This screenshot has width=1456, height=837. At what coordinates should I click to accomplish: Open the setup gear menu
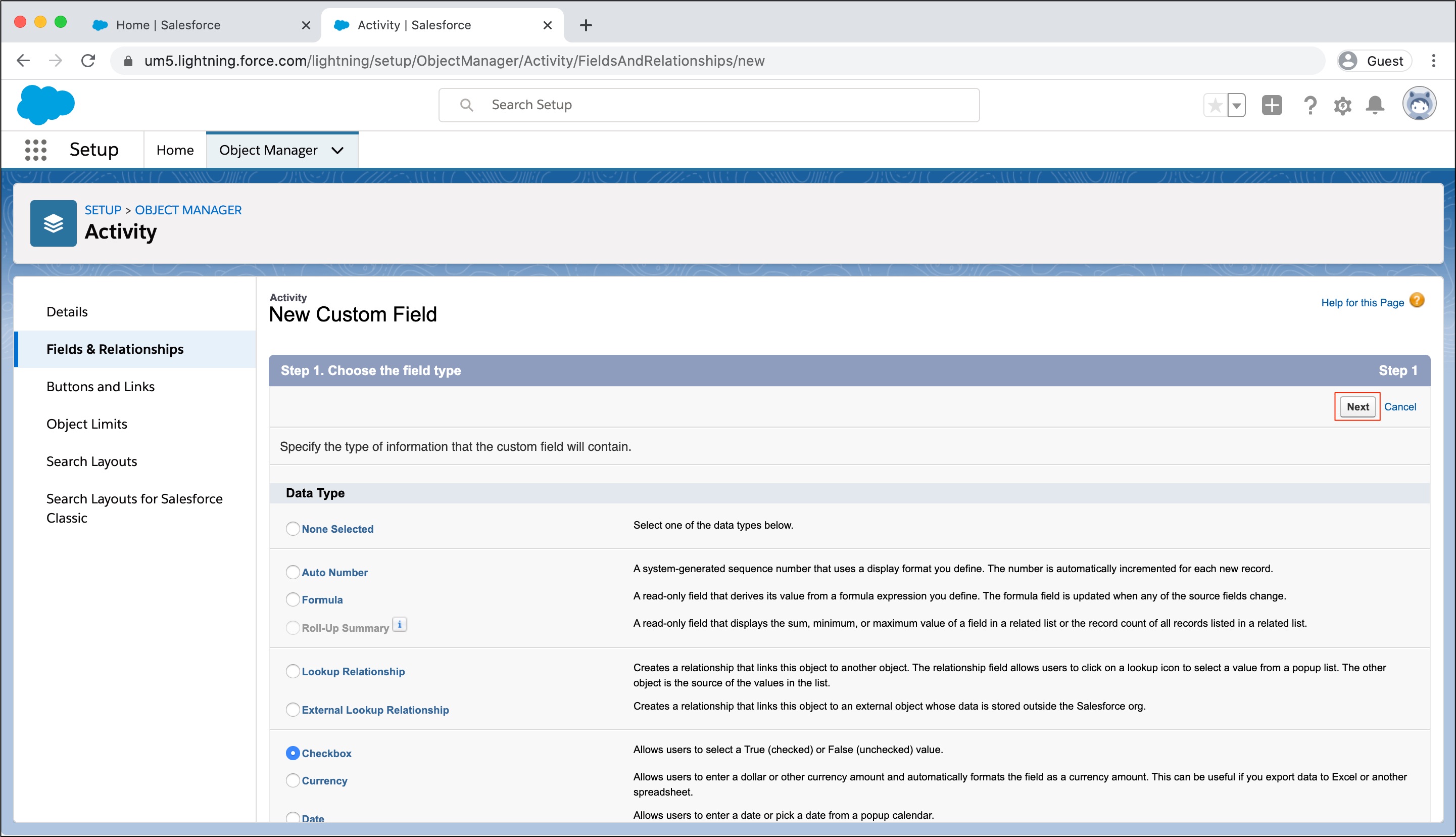(1342, 105)
